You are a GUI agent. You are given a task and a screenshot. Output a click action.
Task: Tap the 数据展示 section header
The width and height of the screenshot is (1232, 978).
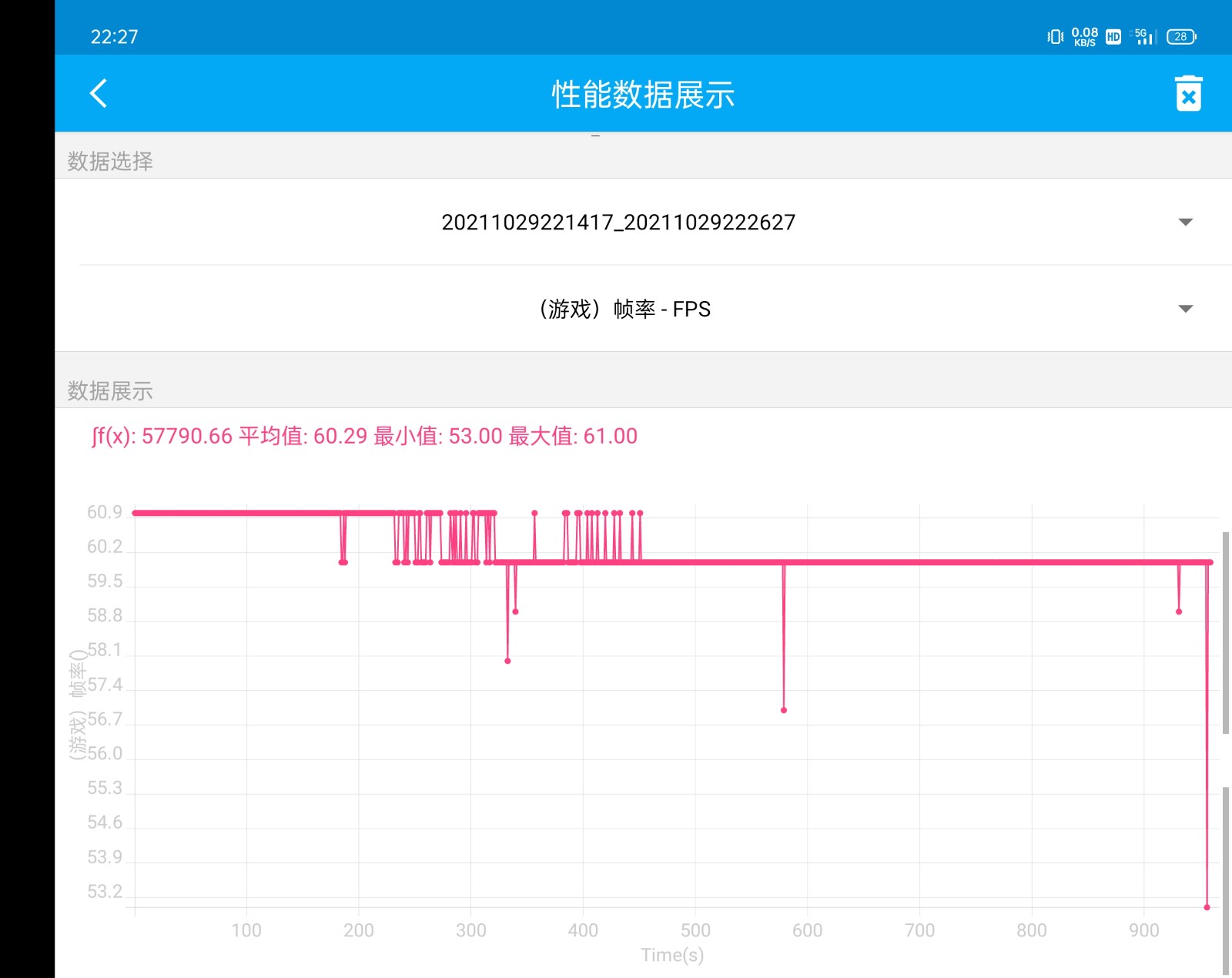point(110,390)
